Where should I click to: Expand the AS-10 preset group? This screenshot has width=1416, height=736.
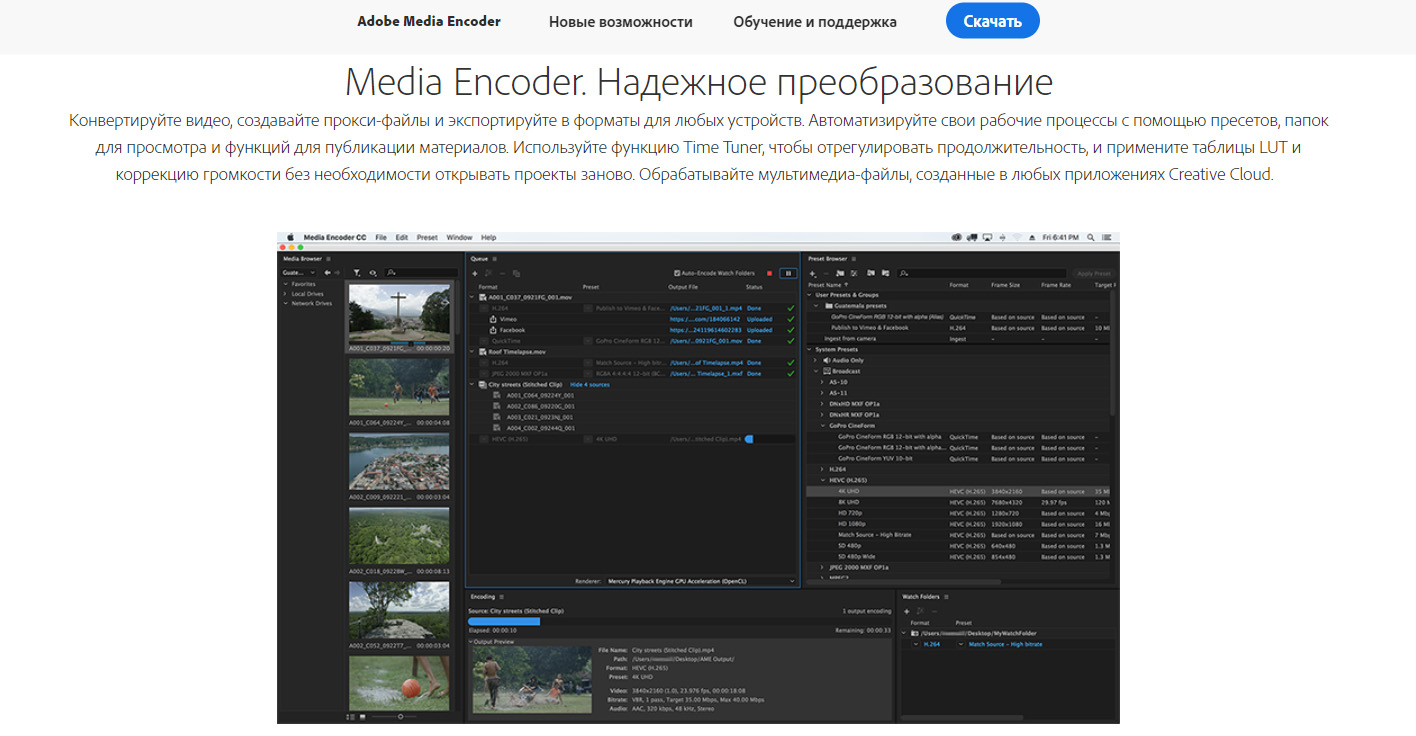pyautogui.click(x=823, y=382)
